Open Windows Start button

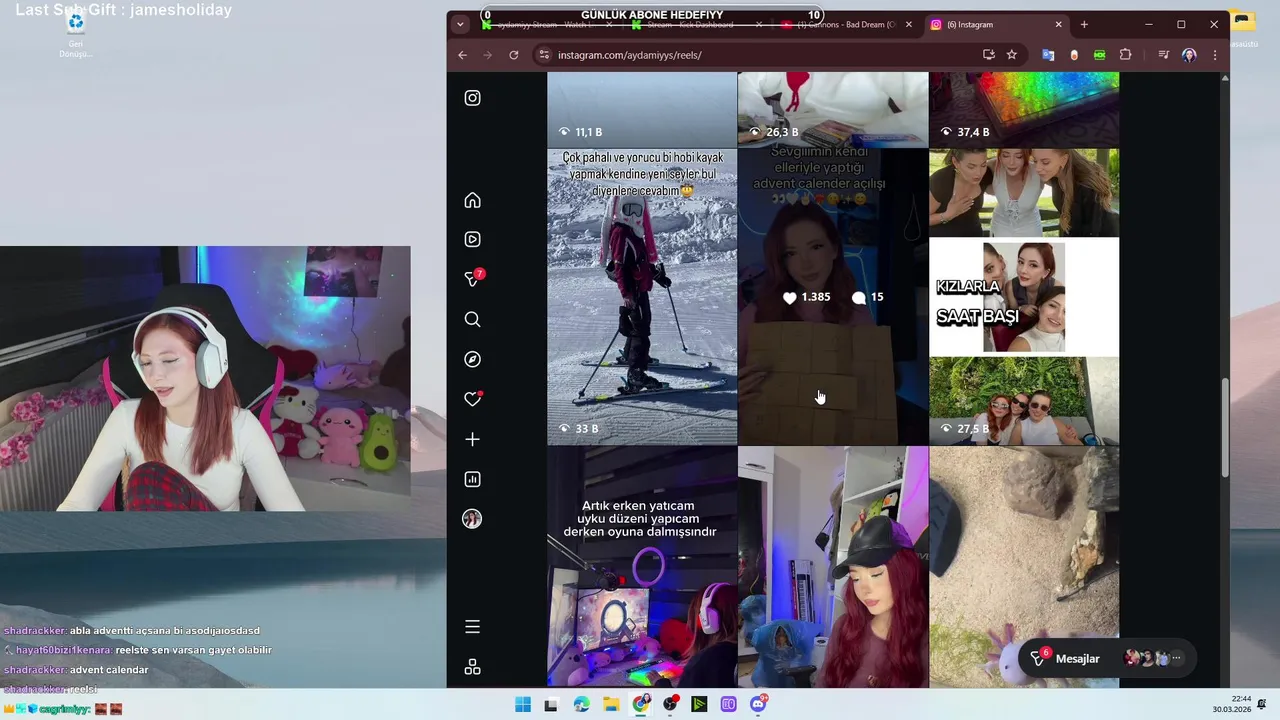point(523,704)
